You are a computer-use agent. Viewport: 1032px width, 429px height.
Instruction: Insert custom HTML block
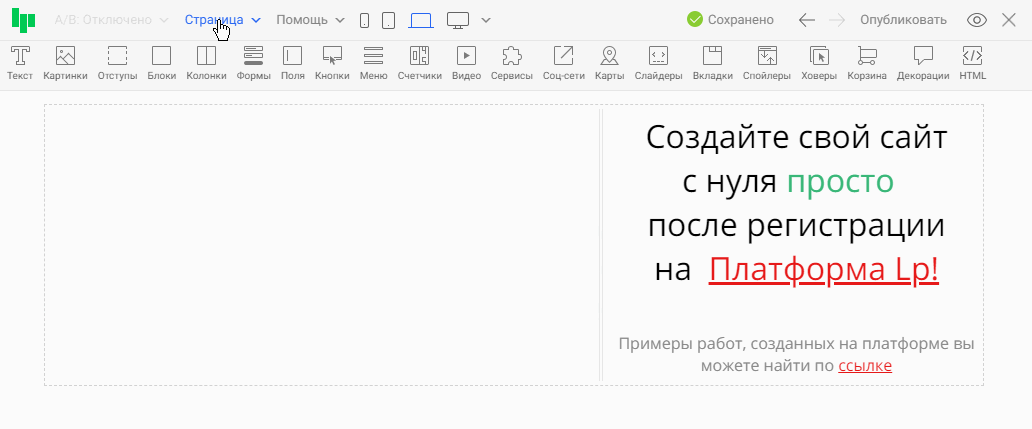(973, 63)
